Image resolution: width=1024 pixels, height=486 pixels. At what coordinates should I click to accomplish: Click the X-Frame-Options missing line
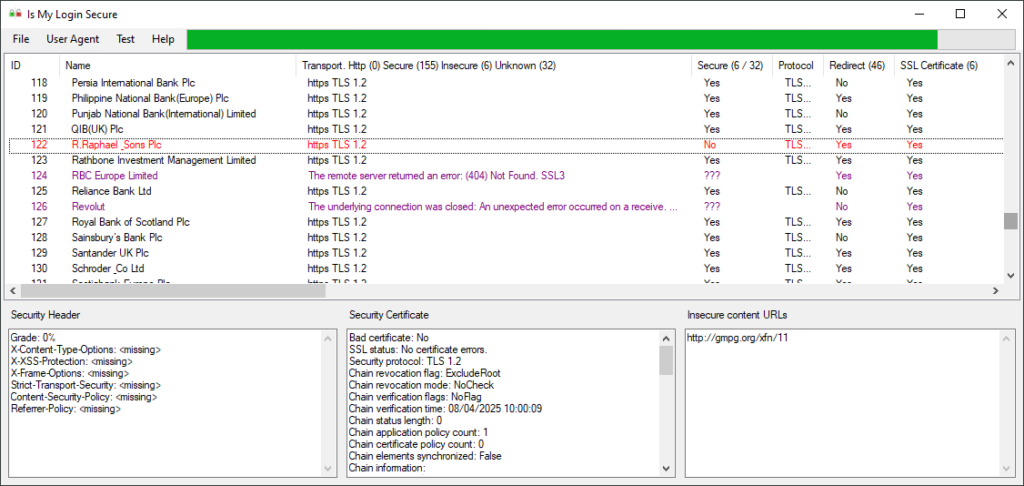click(x=70, y=373)
